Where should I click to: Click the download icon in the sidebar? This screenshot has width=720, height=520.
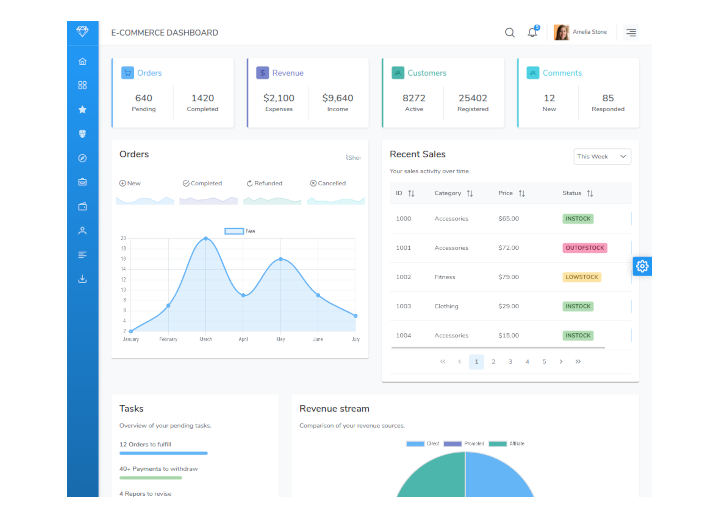82,279
